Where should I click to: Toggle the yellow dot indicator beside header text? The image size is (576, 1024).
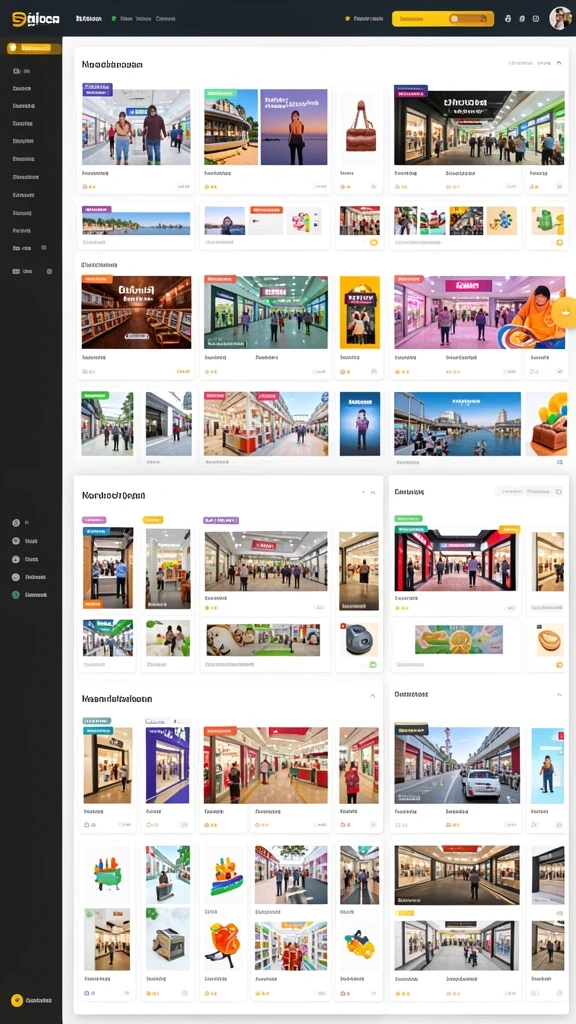point(347,19)
